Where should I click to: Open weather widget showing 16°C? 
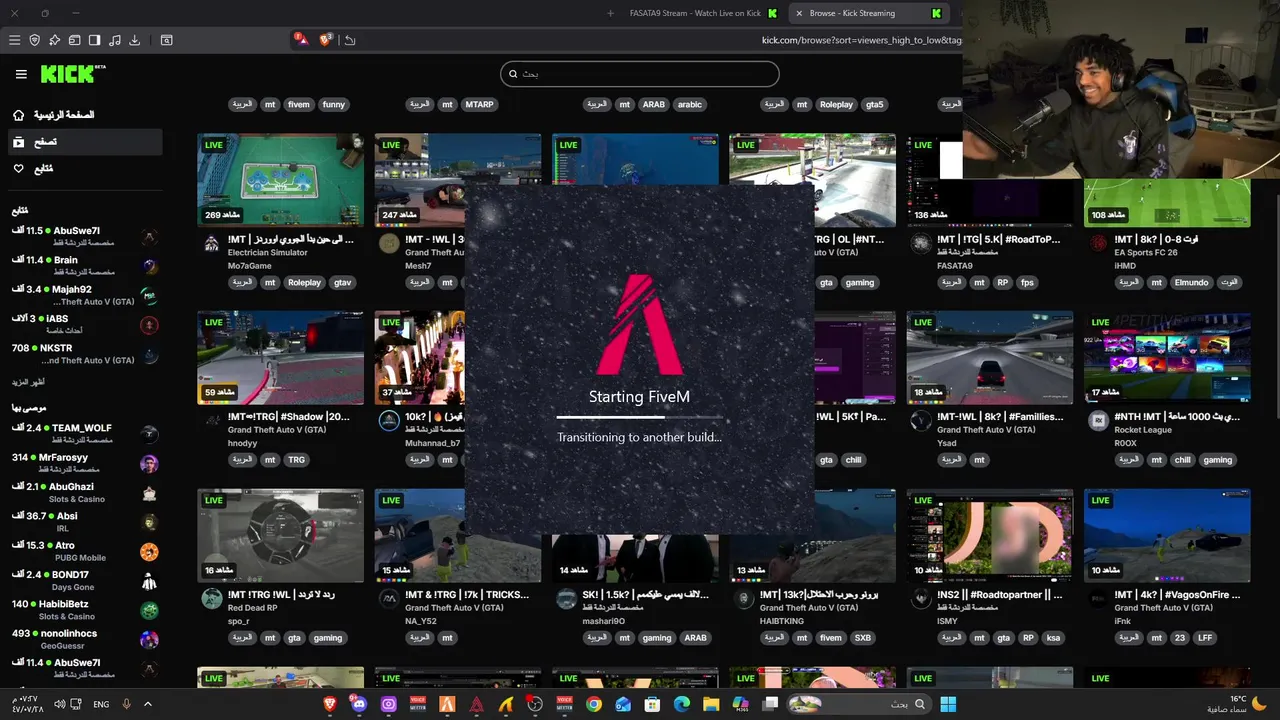[x=1237, y=704]
